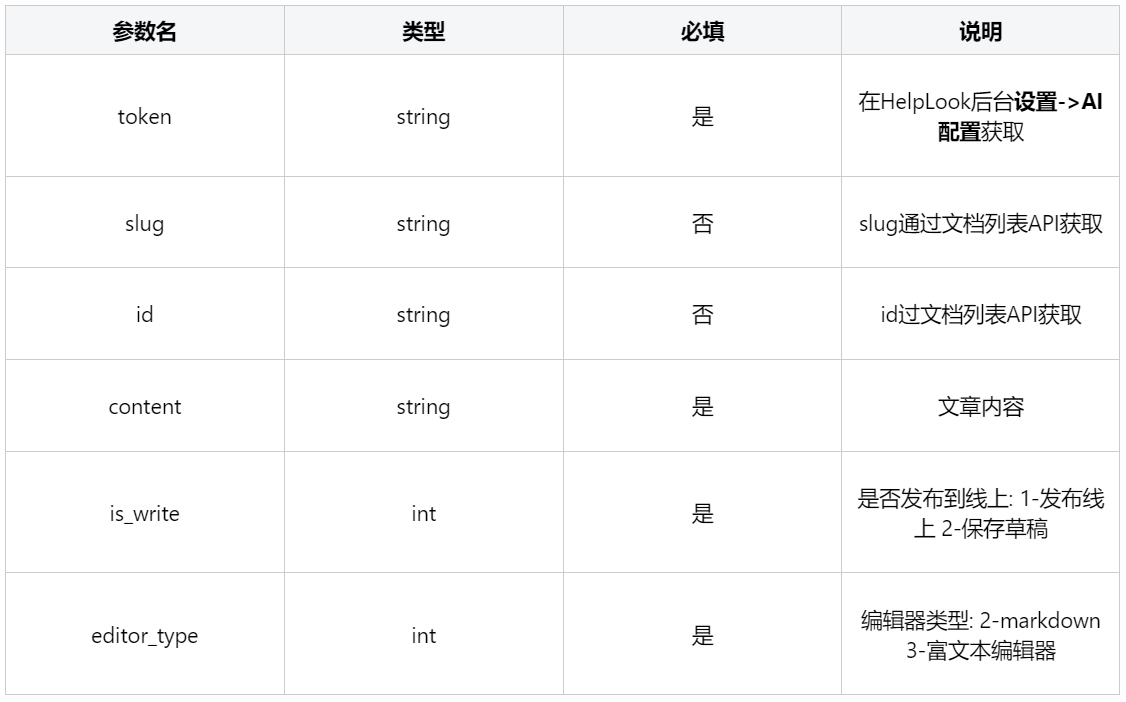The height and width of the screenshot is (702, 1126).
Task: Click the 是 value in content row
Action: 702,407
